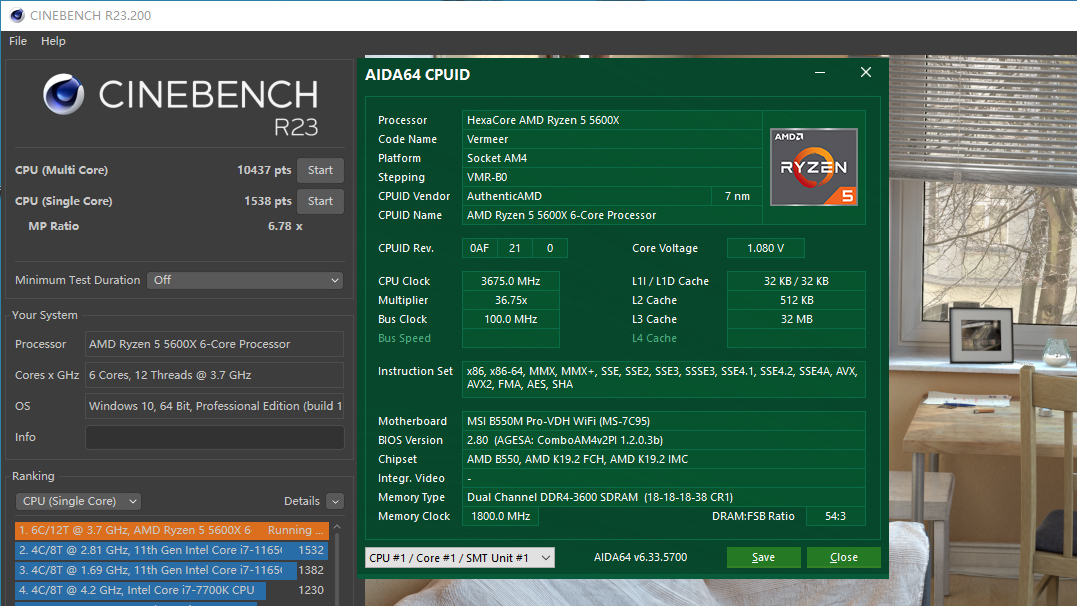
Task: Open the CPU (Single Core) ranking dropdown
Action: (x=78, y=501)
